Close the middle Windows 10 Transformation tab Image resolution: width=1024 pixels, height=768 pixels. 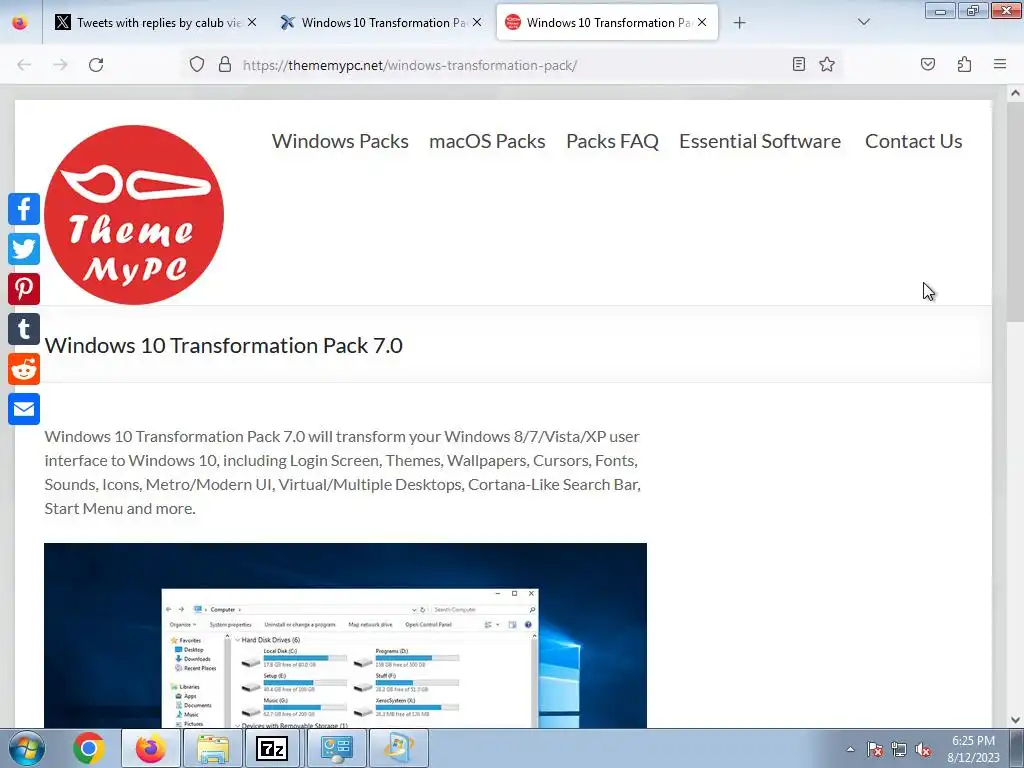[x=477, y=22]
